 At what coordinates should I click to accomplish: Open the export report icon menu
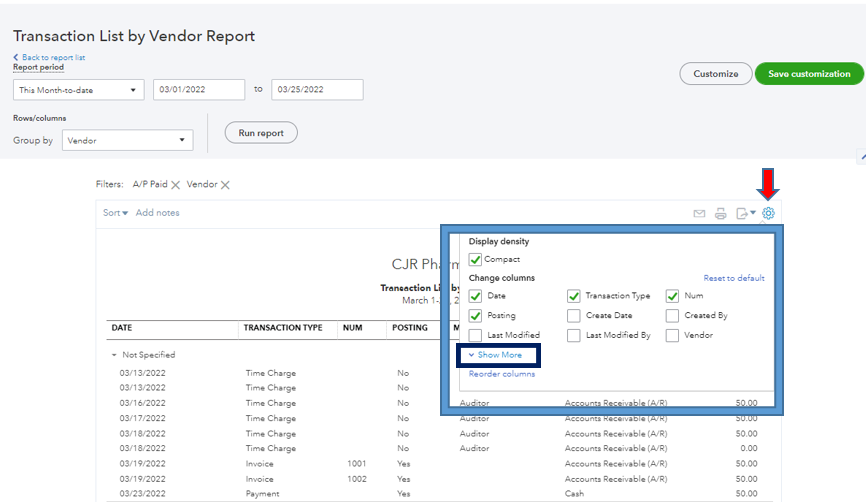click(745, 213)
